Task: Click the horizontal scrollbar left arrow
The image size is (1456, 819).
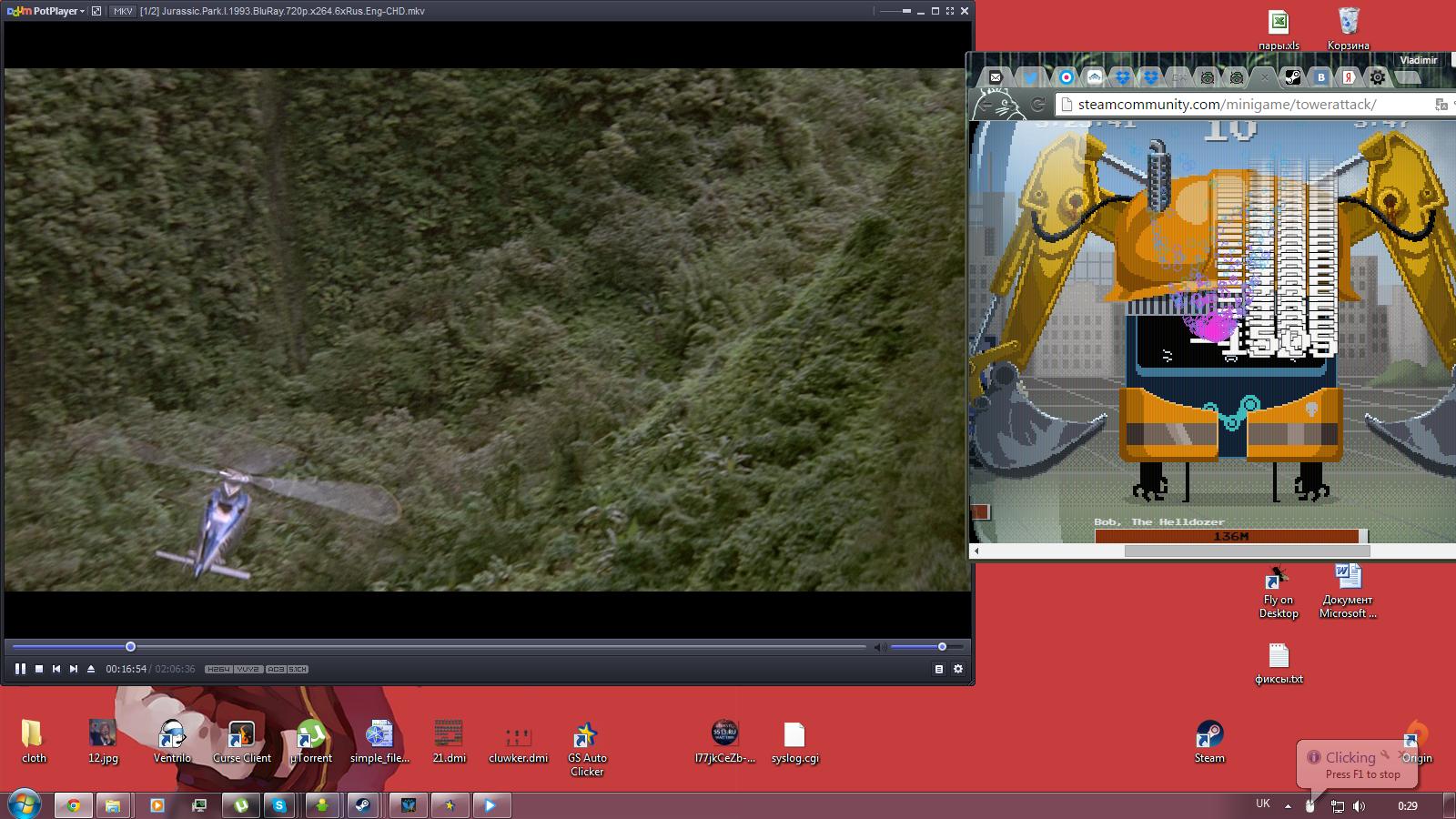Action: 976,551
